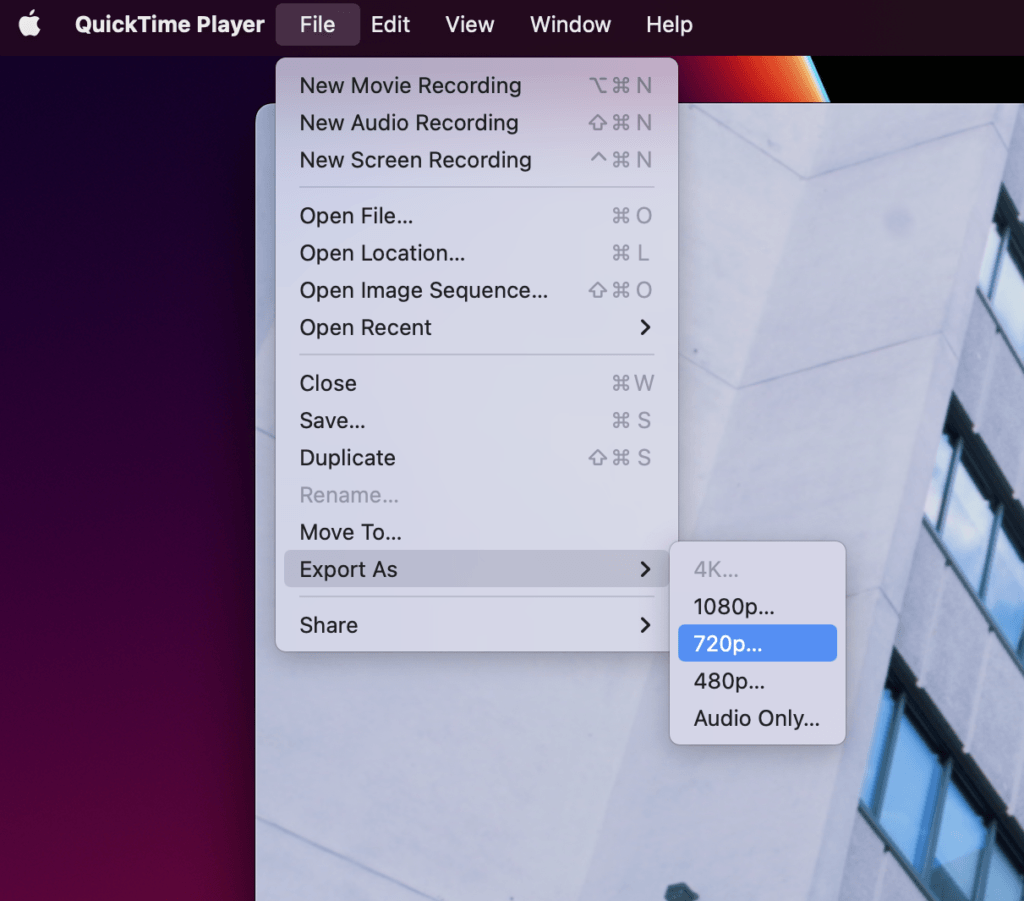The width and height of the screenshot is (1024, 901).
Task: Close the open File menu
Action: (317, 25)
